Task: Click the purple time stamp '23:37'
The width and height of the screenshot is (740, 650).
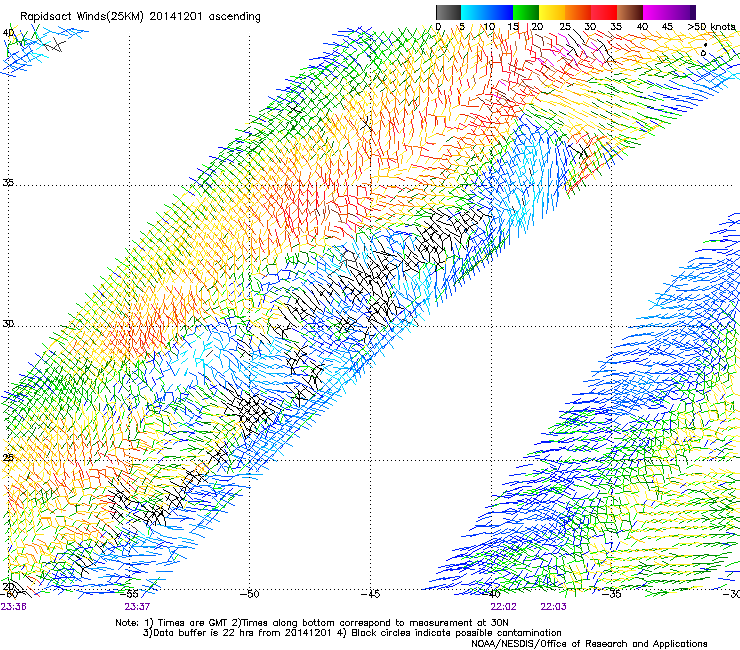Action: (137, 607)
